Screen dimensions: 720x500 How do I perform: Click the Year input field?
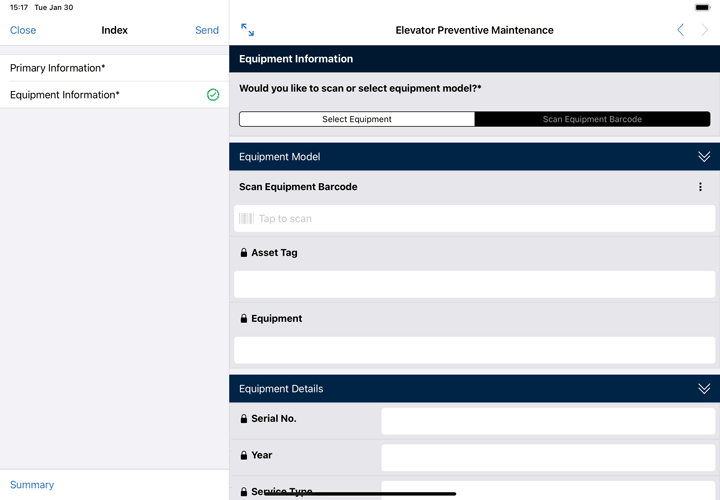click(x=548, y=457)
